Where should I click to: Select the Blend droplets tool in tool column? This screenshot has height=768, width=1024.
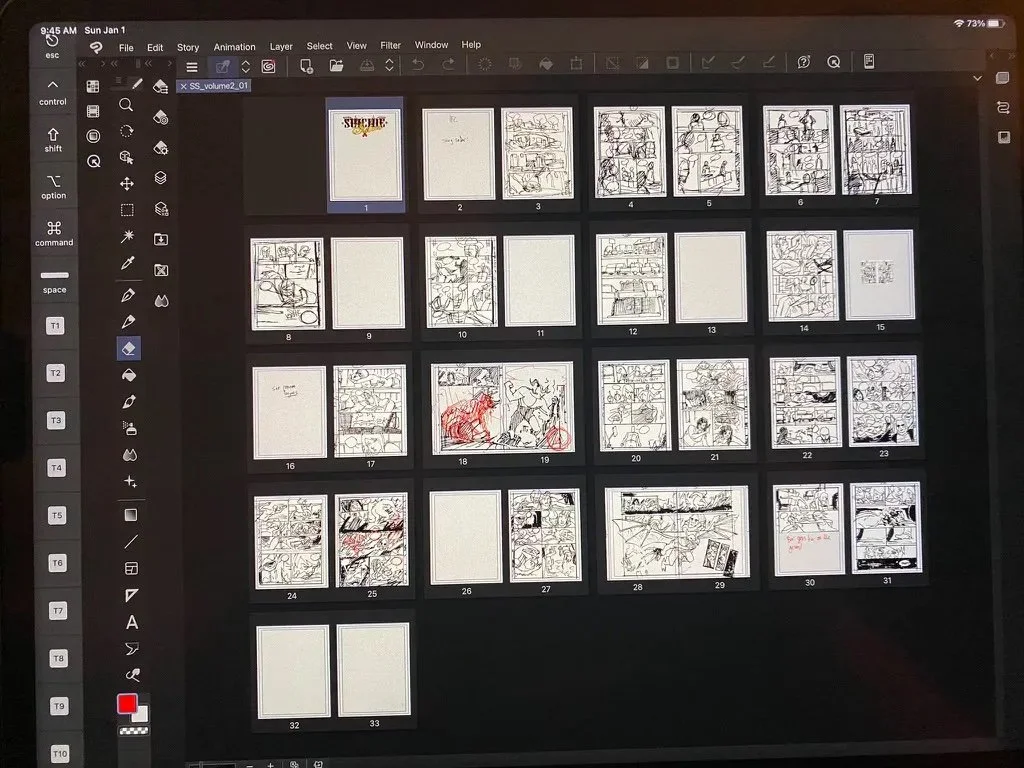tap(129, 455)
